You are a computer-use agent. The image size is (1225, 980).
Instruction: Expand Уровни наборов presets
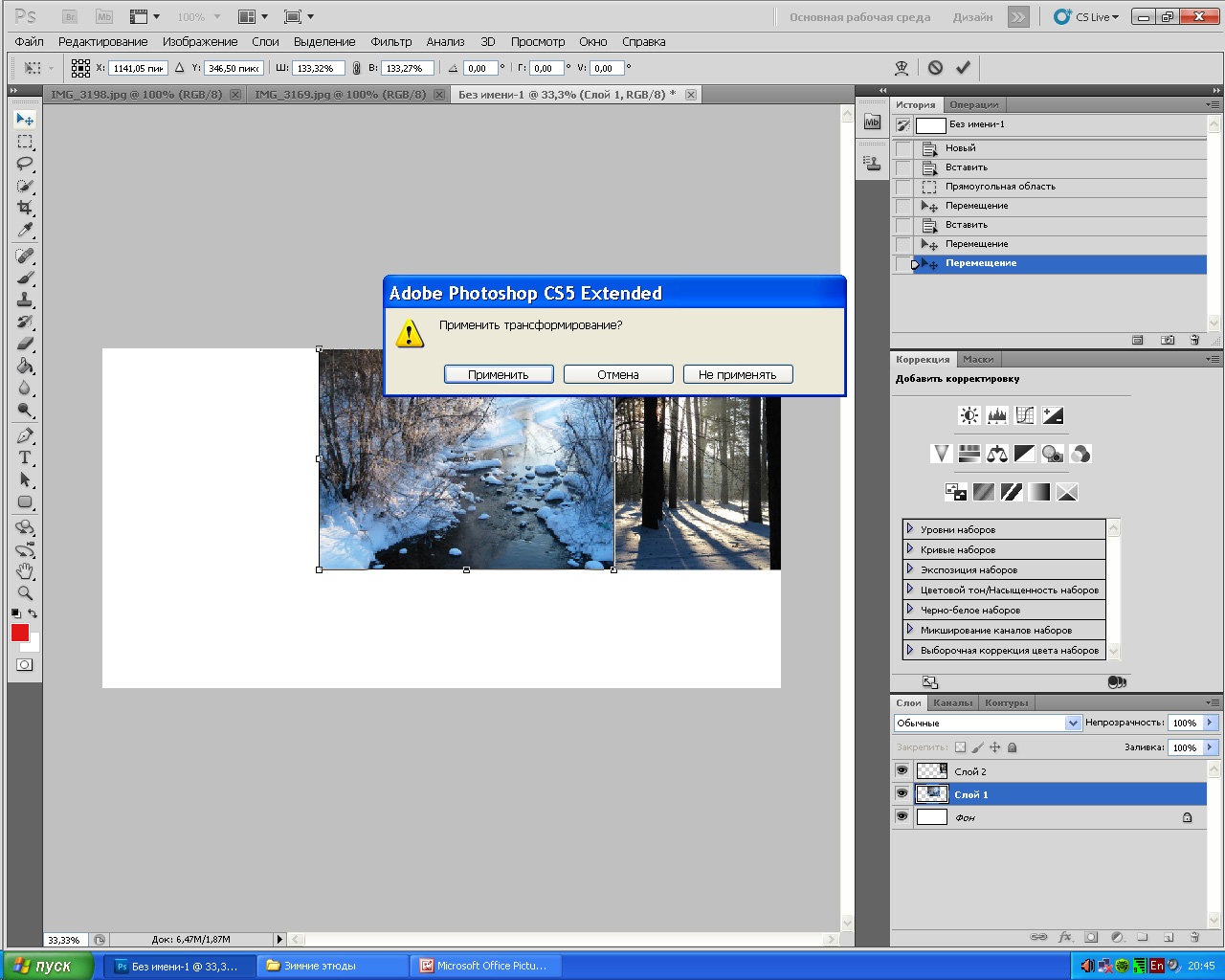tap(910, 529)
